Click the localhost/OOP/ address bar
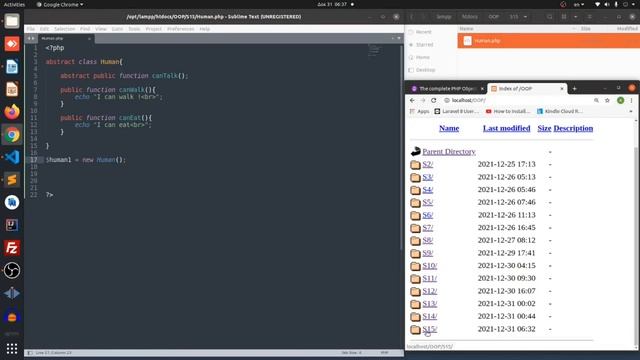Screen dimensions: 640x360 518,100
